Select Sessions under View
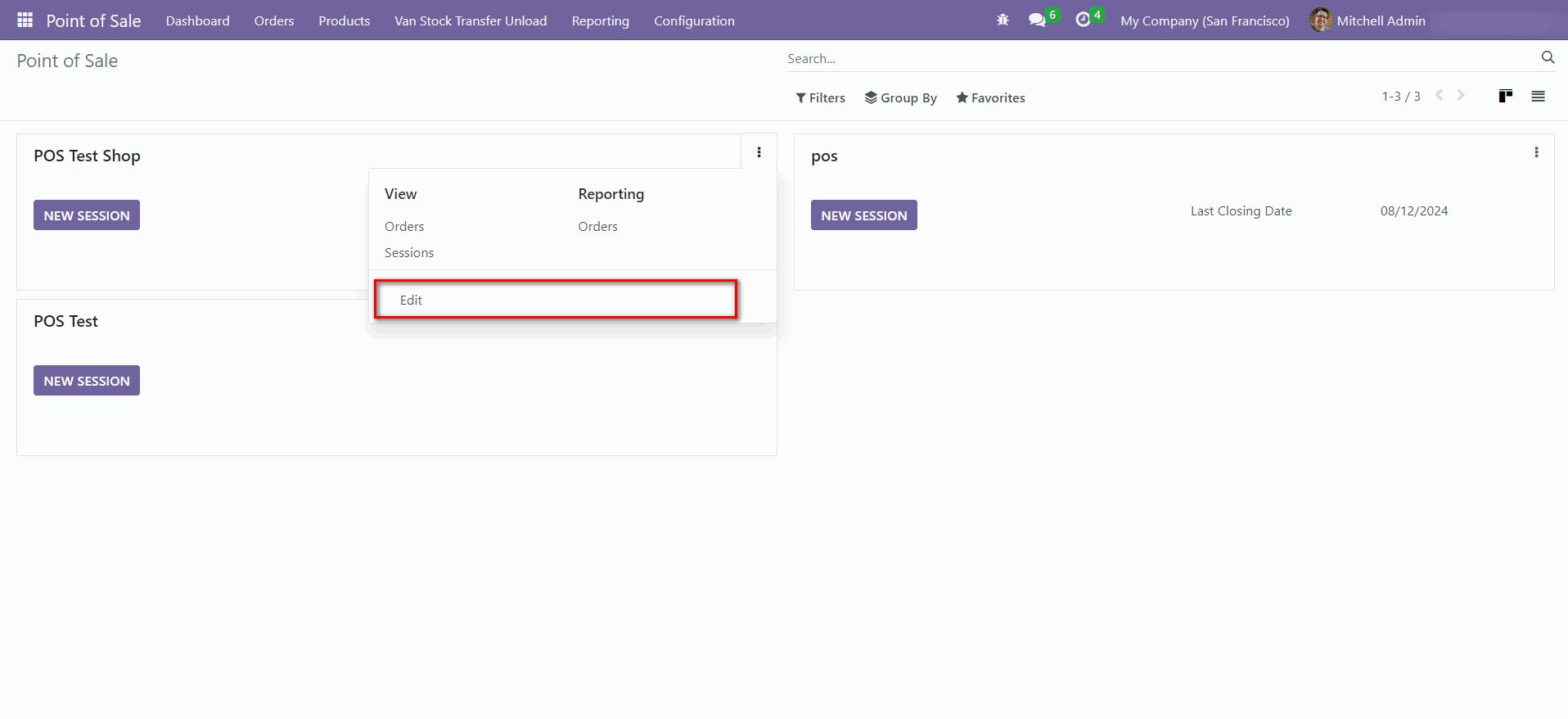1568x719 pixels. tap(409, 252)
